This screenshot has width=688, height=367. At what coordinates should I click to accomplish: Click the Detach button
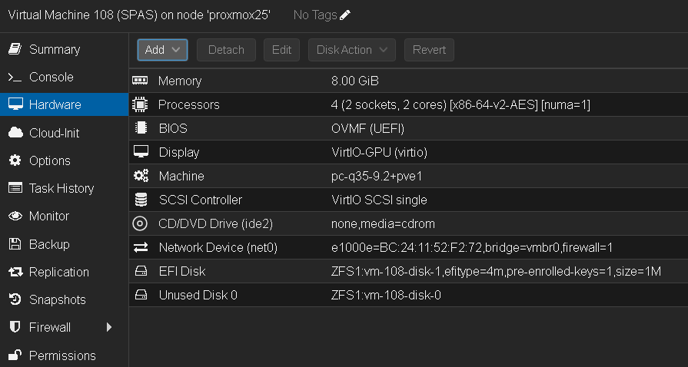(226, 50)
